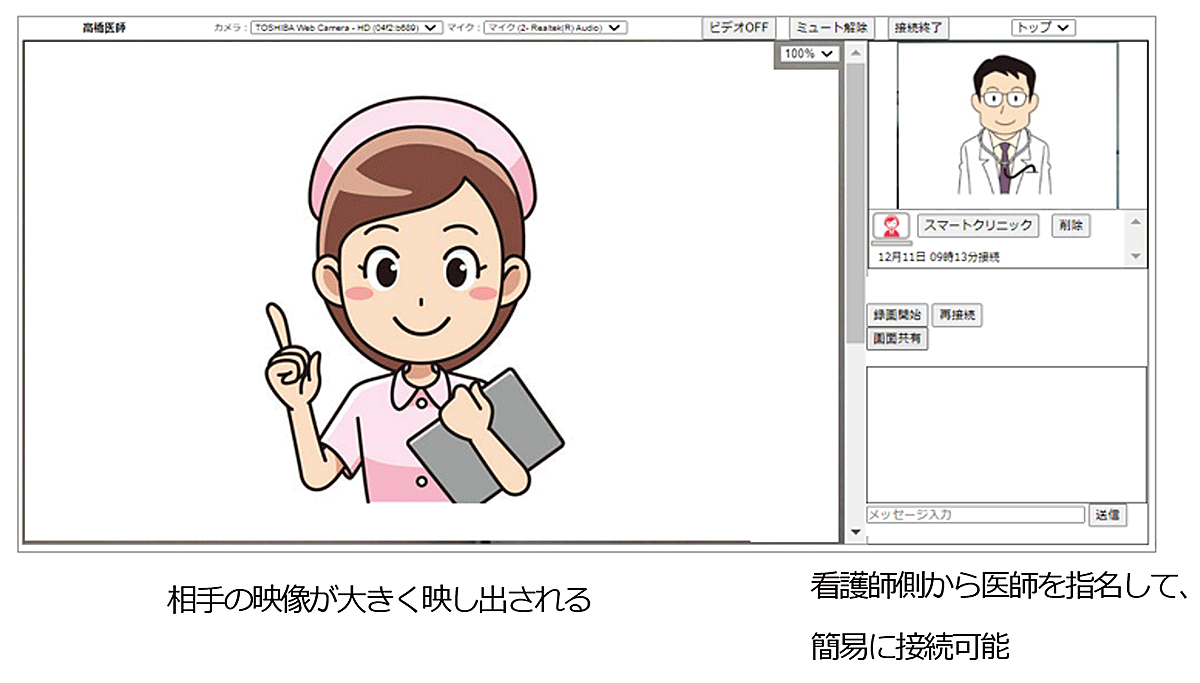The width and height of the screenshot is (1200, 683).
Task: Share screen with 画面共有 button
Action: (897, 339)
